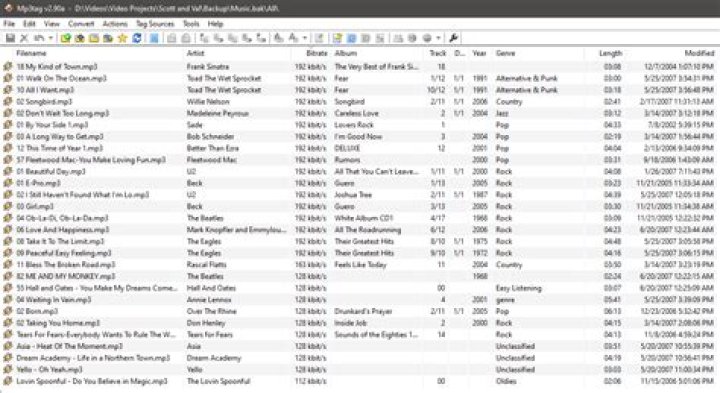Viewport: 720px width, 393px height.
Task: Click file icon beside 'Asia - Heat Of The Moment.mp3'
Action: pos(8,346)
